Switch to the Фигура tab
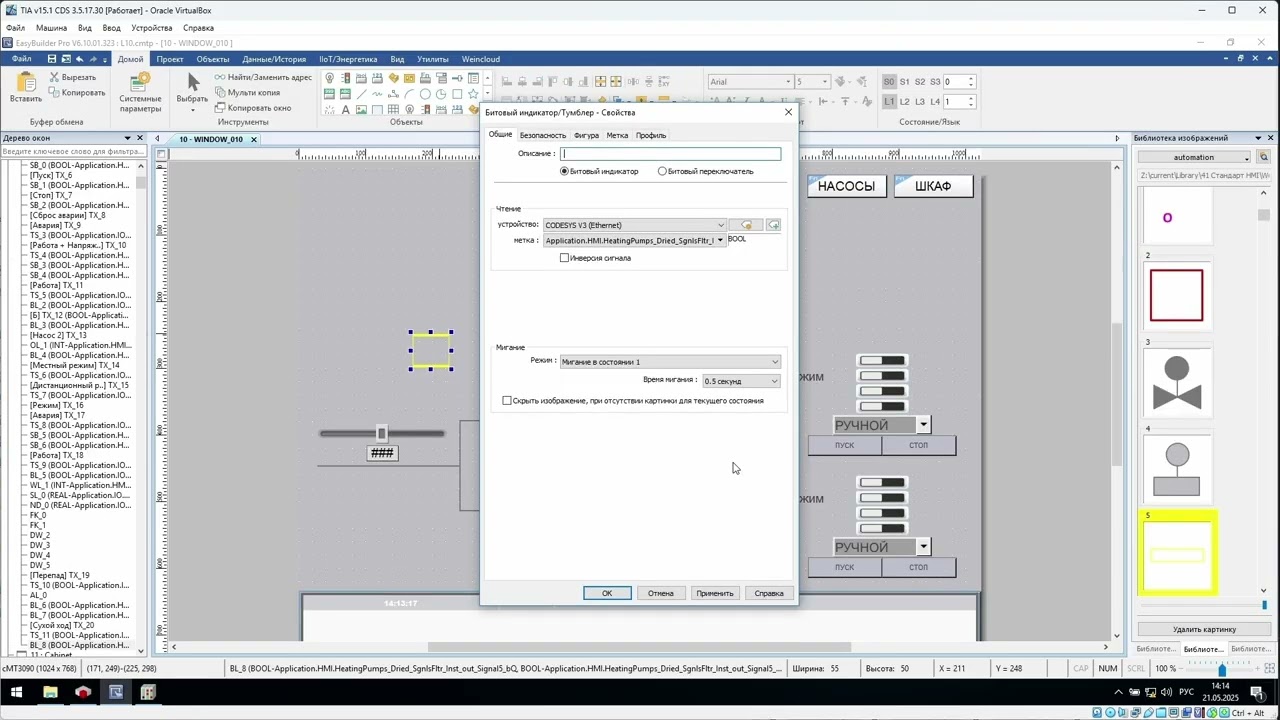The width and height of the screenshot is (1280, 720). (x=587, y=135)
